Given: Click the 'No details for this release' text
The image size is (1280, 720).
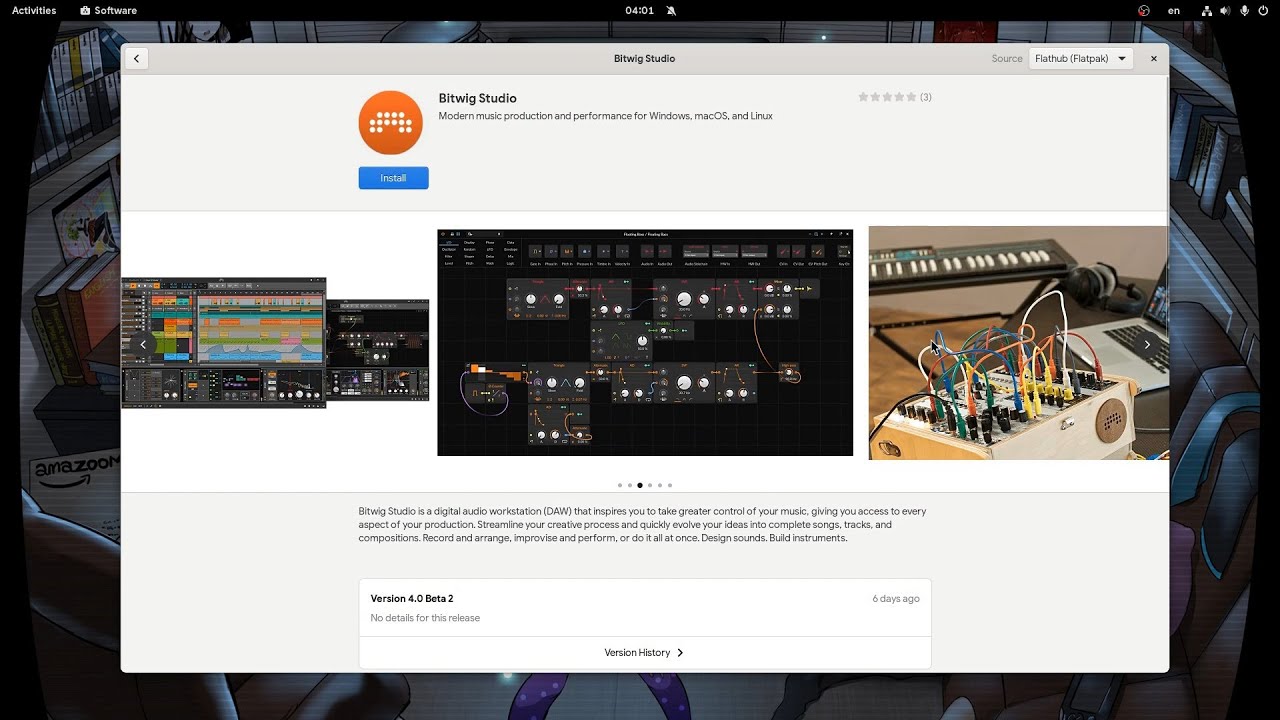Looking at the screenshot, I should click(x=425, y=618).
